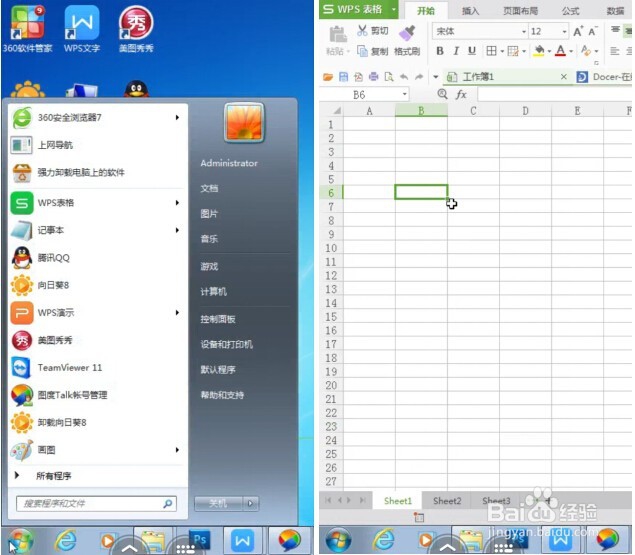Expand the font color dropdown arrow
635x555 pixels.
click(571, 51)
